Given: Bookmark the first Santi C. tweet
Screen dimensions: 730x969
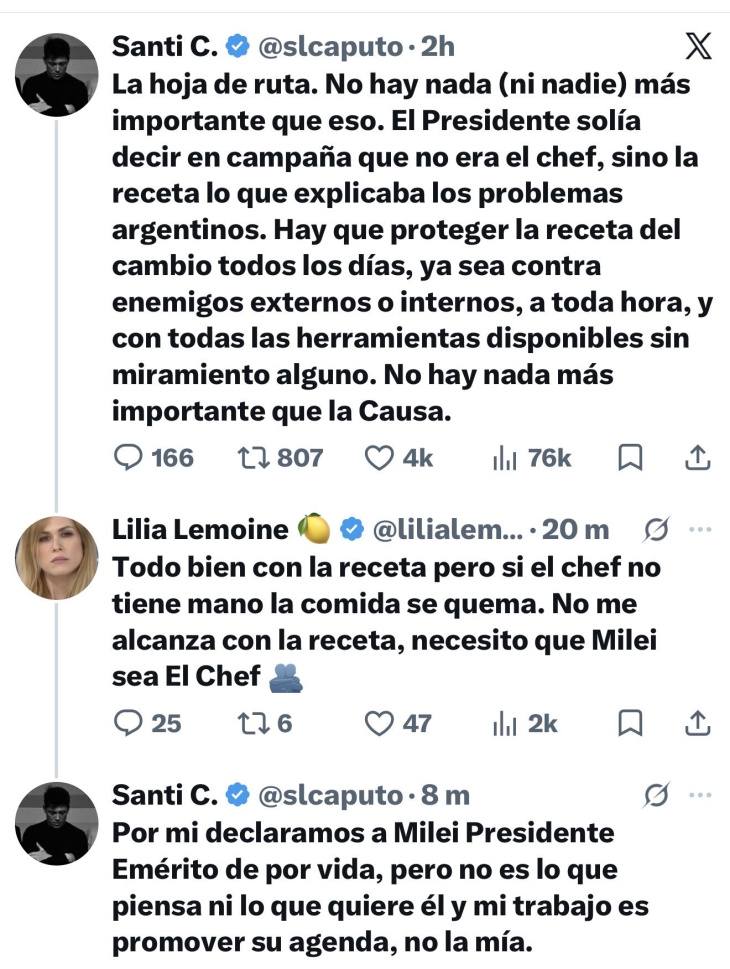Looking at the screenshot, I should (x=630, y=458).
